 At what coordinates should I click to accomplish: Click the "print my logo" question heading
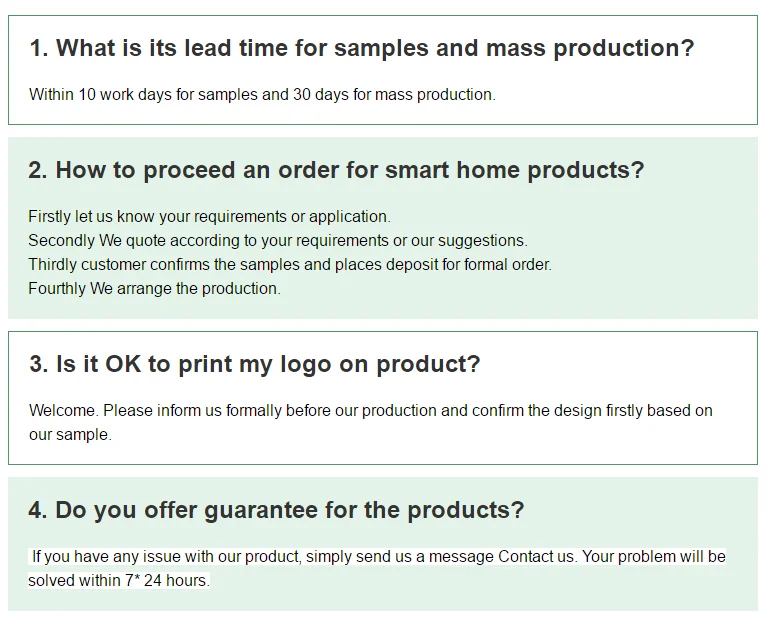pos(254,364)
